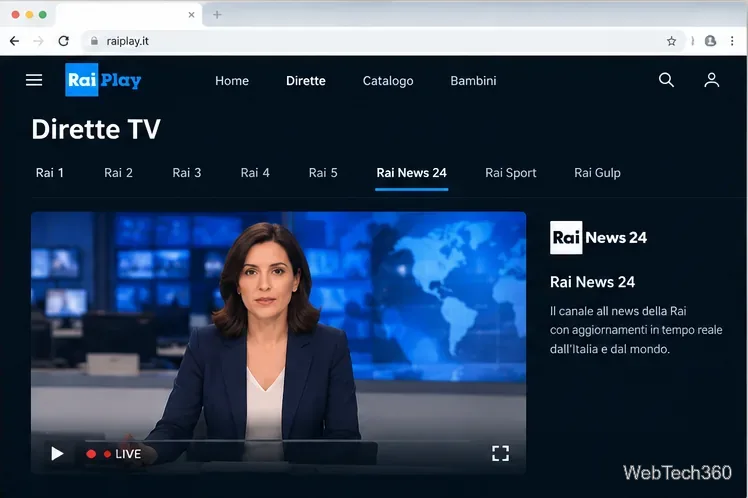Click the browser back arrow
The width and height of the screenshot is (748, 498).
pyautogui.click(x=14, y=41)
